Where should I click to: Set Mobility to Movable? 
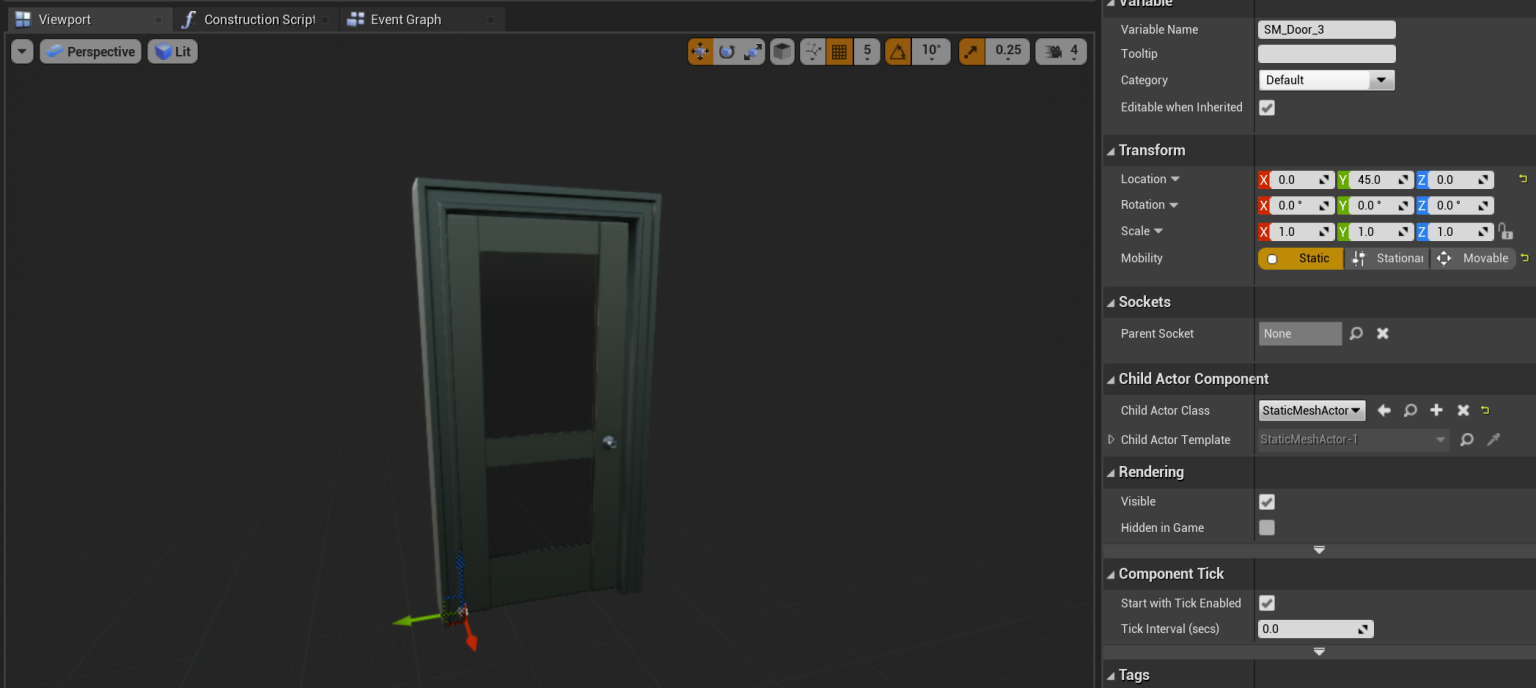pyautogui.click(x=1473, y=259)
